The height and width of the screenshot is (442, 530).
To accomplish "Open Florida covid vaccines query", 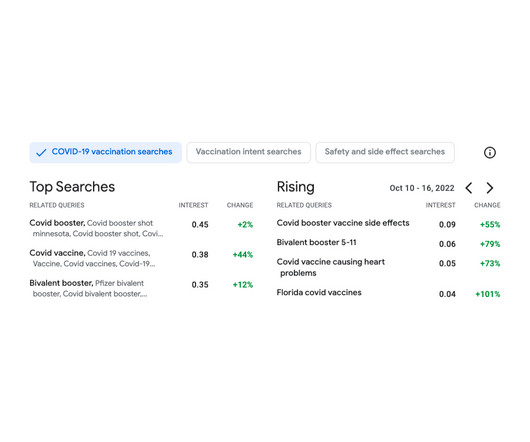I will pyautogui.click(x=319, y=293).
